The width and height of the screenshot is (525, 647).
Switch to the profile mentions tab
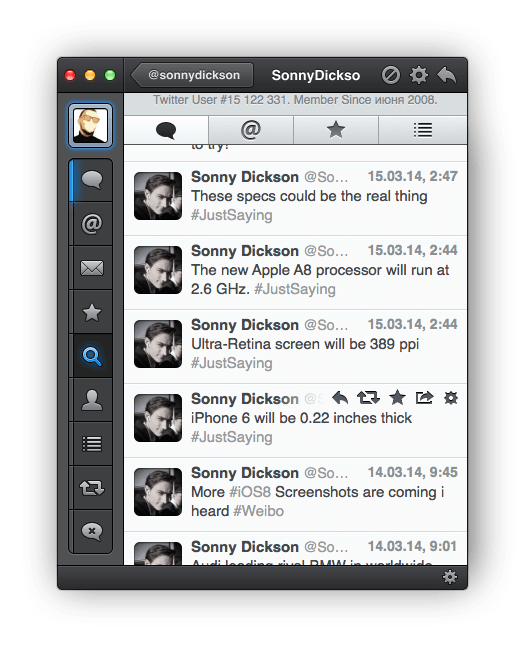tap(251, 130)
